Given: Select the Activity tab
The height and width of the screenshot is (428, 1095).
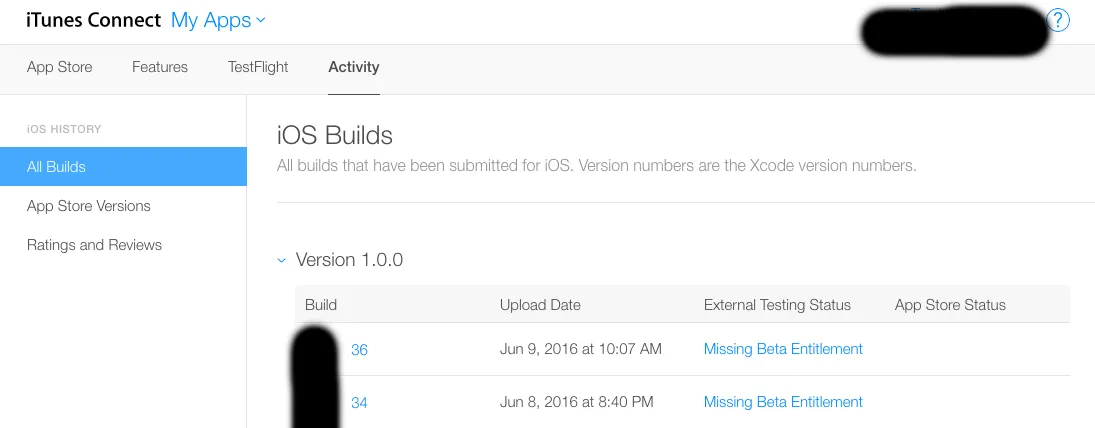Looking at the screenshot, I should 354,67.
